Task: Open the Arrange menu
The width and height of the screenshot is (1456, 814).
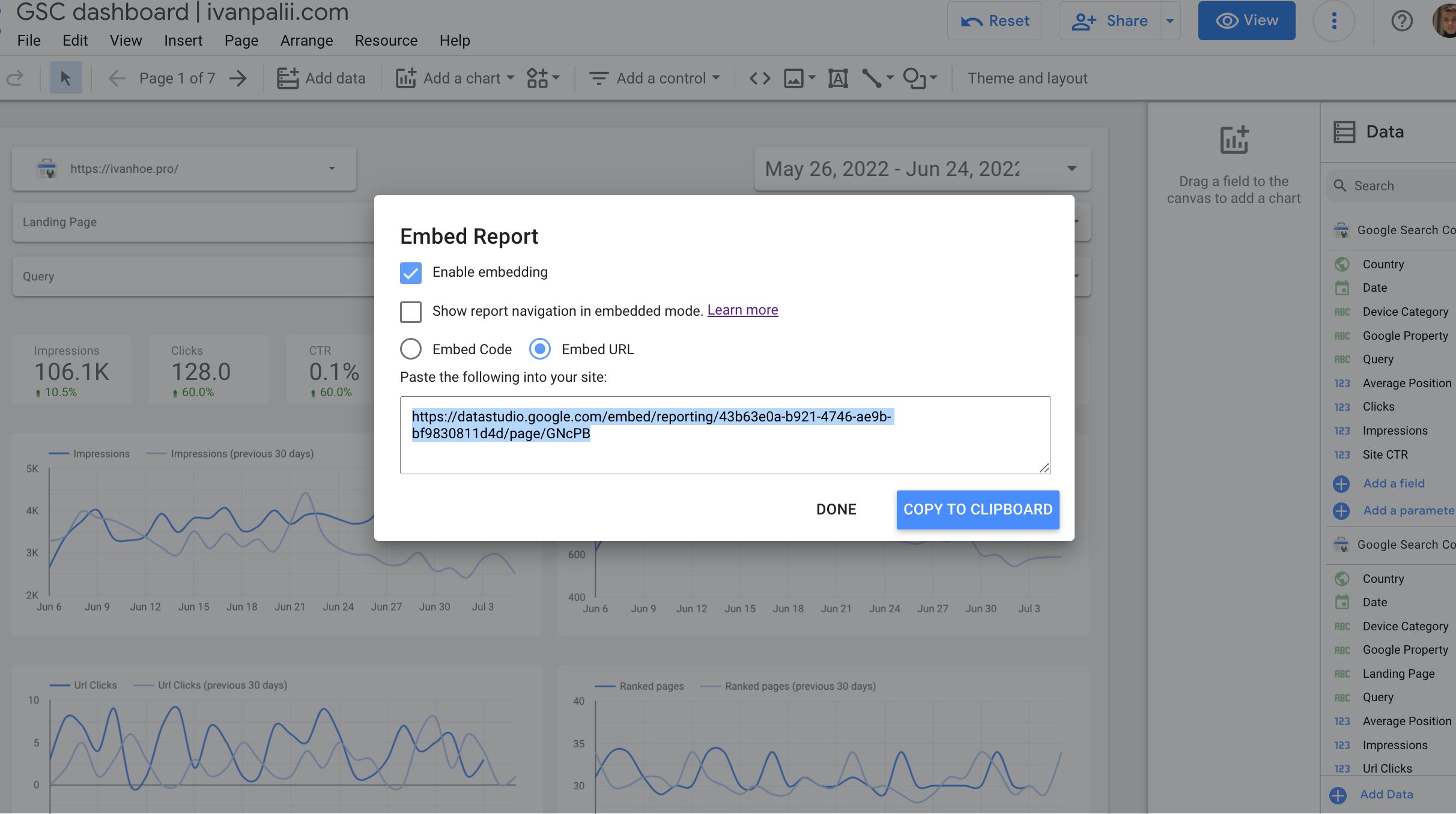Action: pyautogui.click(x=306, y=40)
